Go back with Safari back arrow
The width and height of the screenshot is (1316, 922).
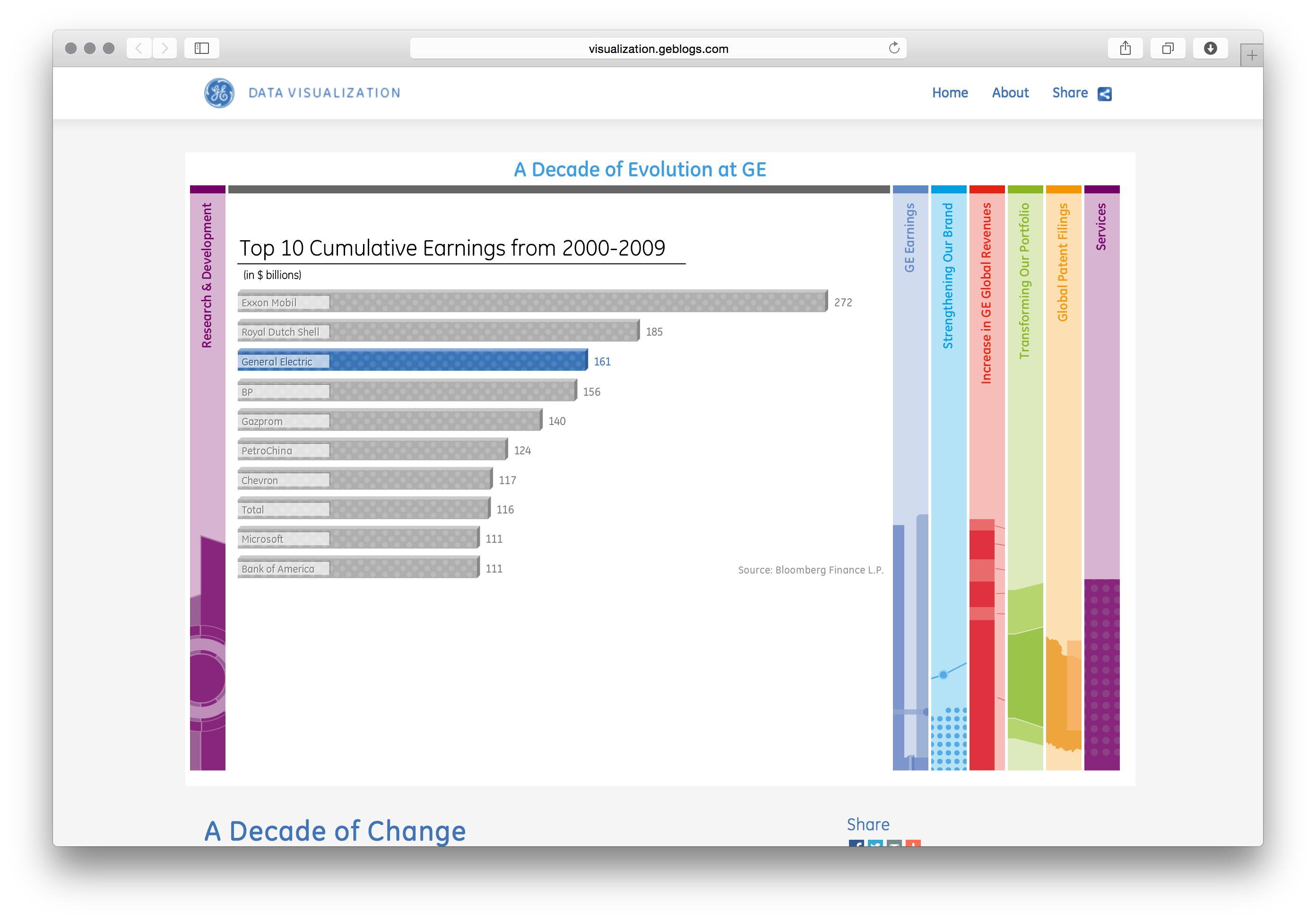point(139,48)
